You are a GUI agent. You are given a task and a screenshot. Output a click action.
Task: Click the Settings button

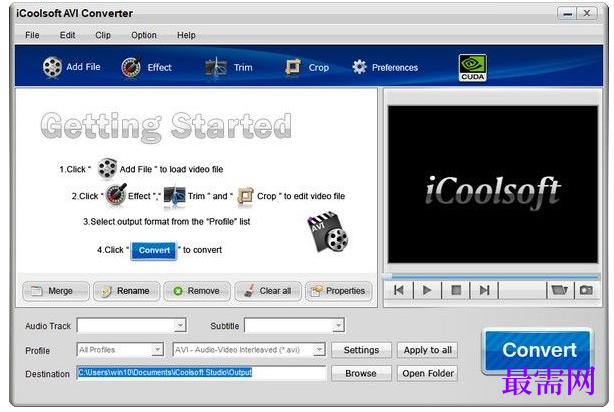pos(361,350)
